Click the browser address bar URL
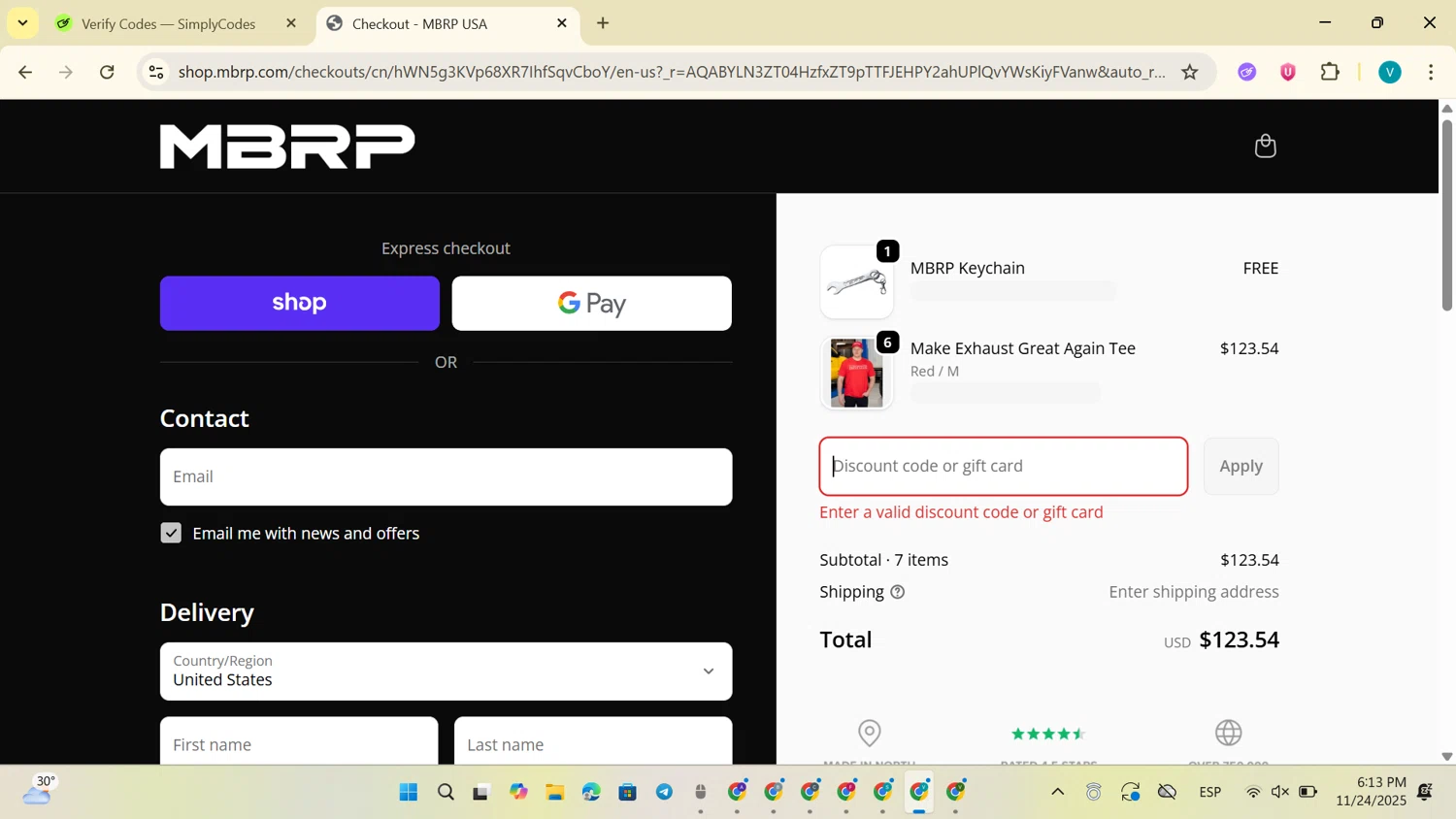The width and height of the screenshot is (1456, 819). pos(672,72)
